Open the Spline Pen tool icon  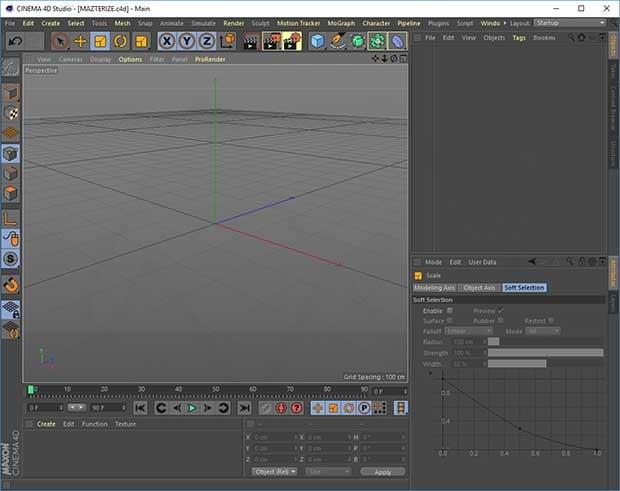[337, 41]
